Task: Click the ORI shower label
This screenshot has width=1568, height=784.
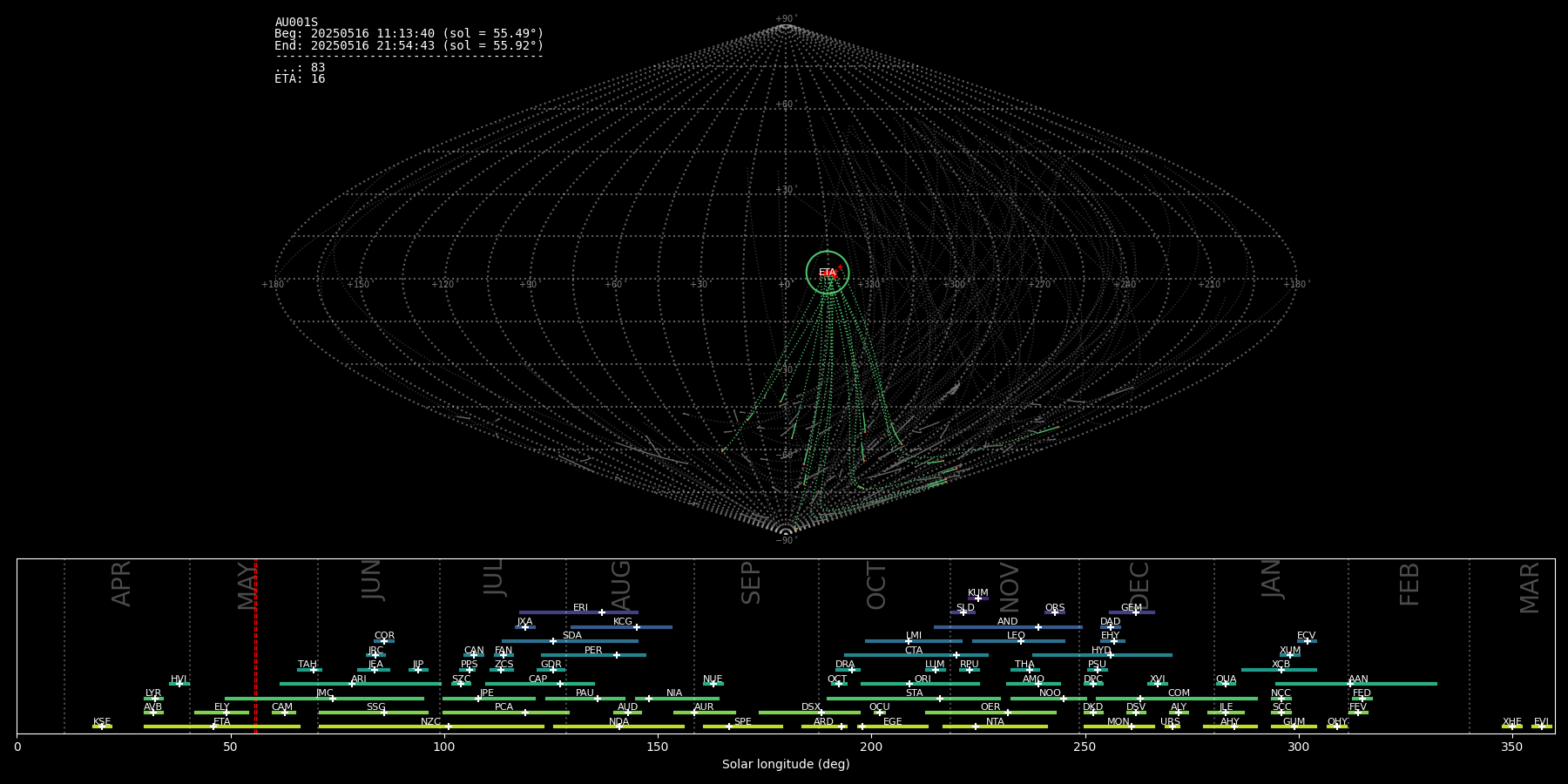Action: [x=923, y=679]
